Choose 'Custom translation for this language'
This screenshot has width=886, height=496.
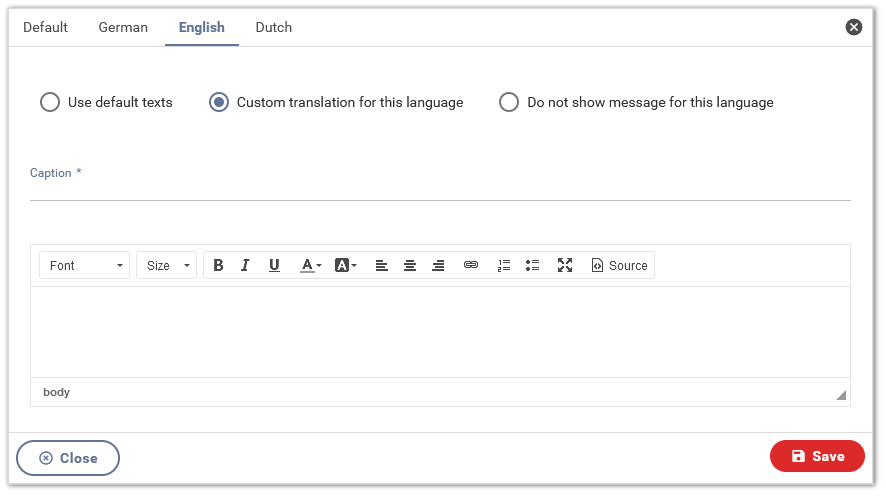point(219,102)
